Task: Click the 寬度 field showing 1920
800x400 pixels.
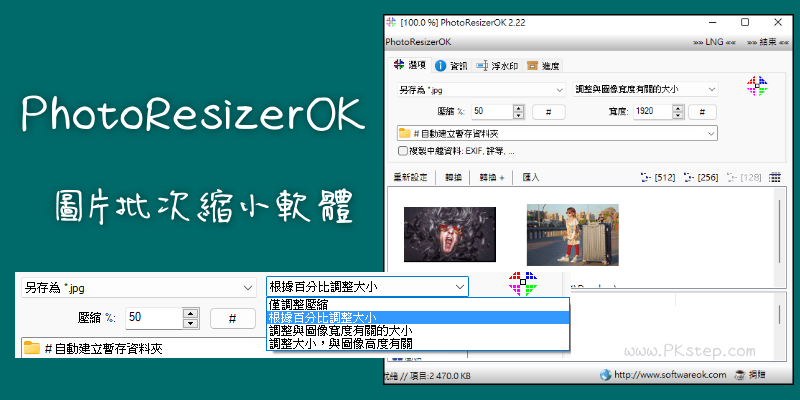Action: pyautogui.click(x=653, y=111)
